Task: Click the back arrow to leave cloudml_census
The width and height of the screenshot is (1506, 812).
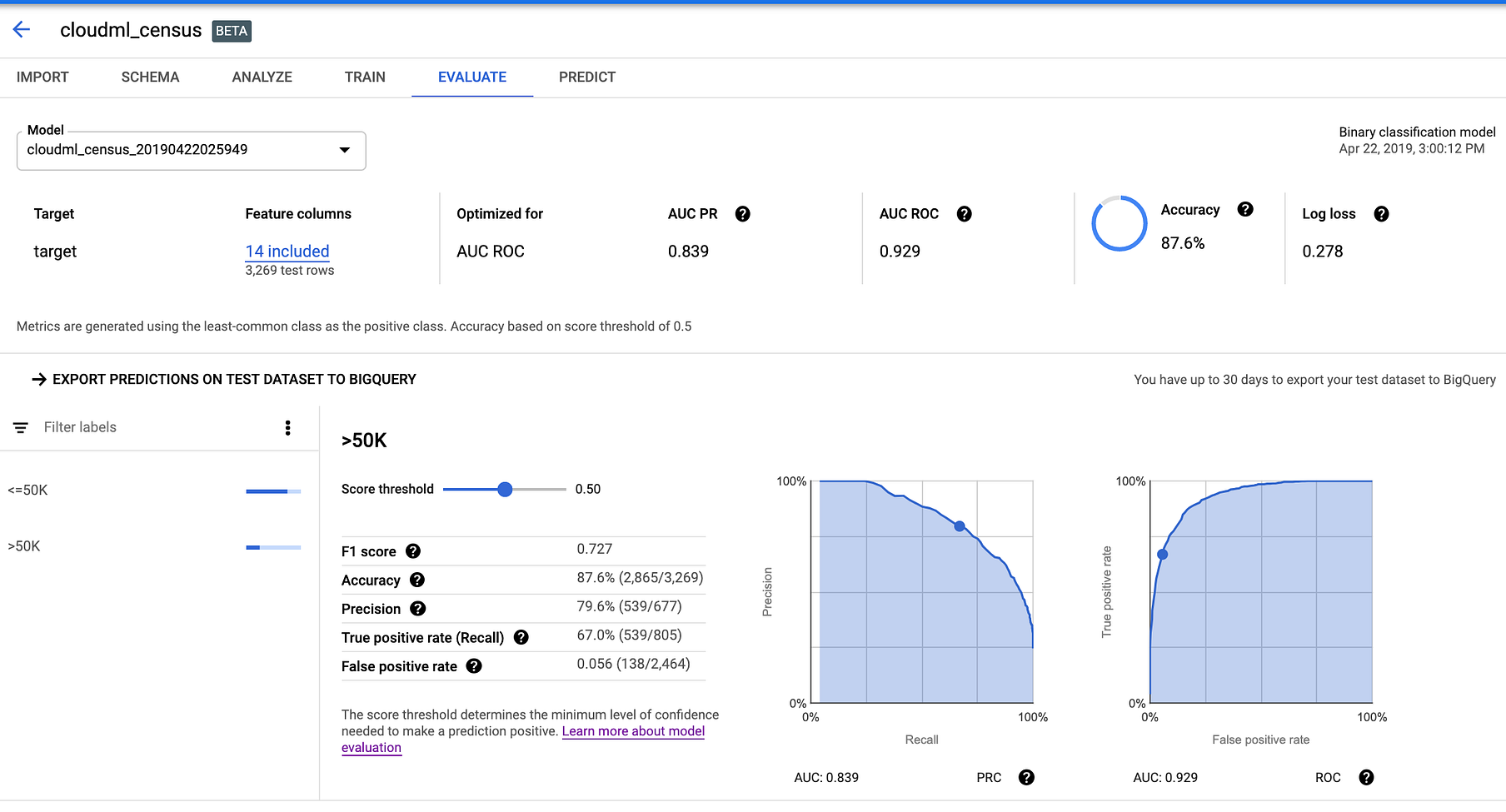Action: coord(21,29)
